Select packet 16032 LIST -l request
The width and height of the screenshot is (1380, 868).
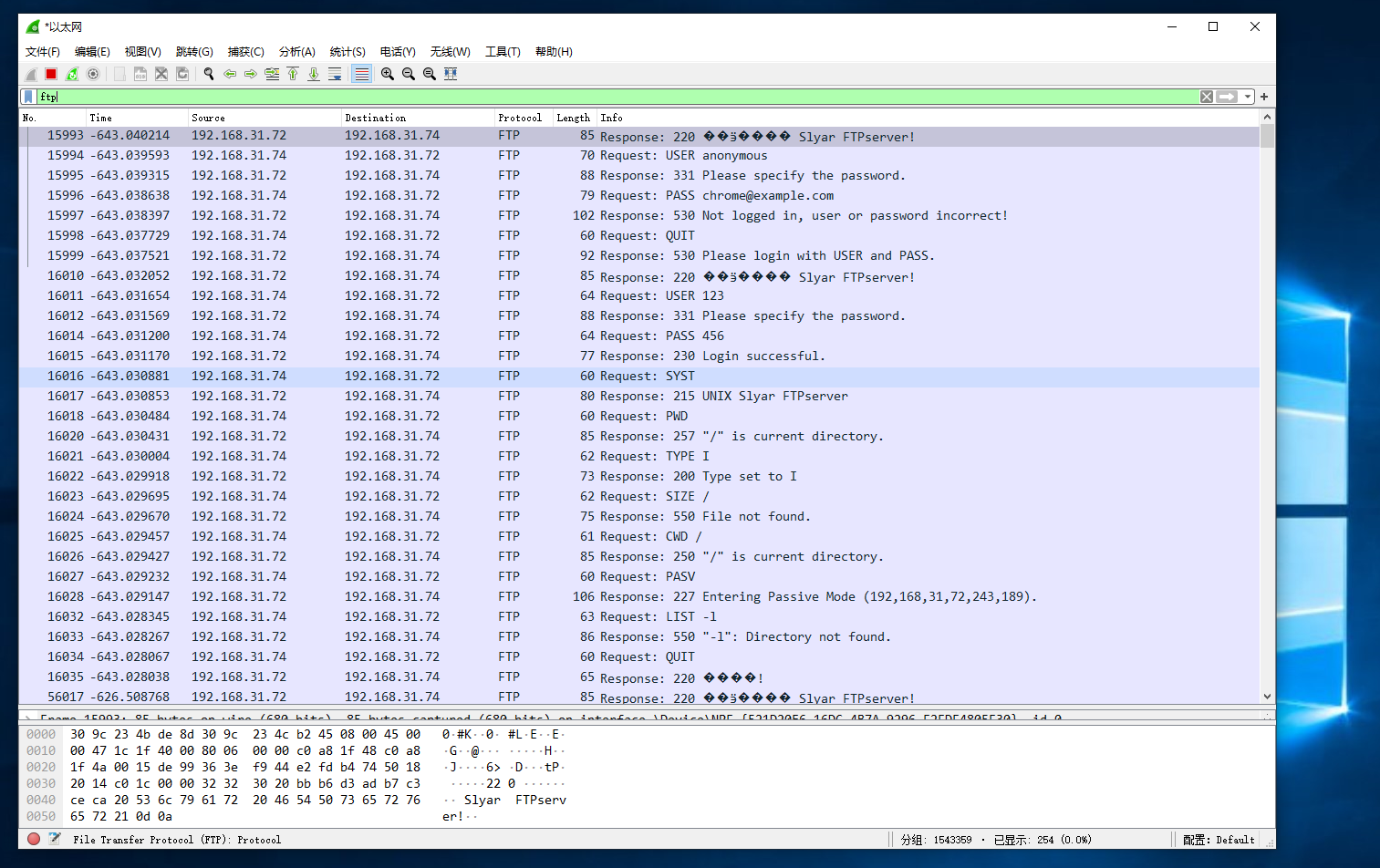coord(638,617)
